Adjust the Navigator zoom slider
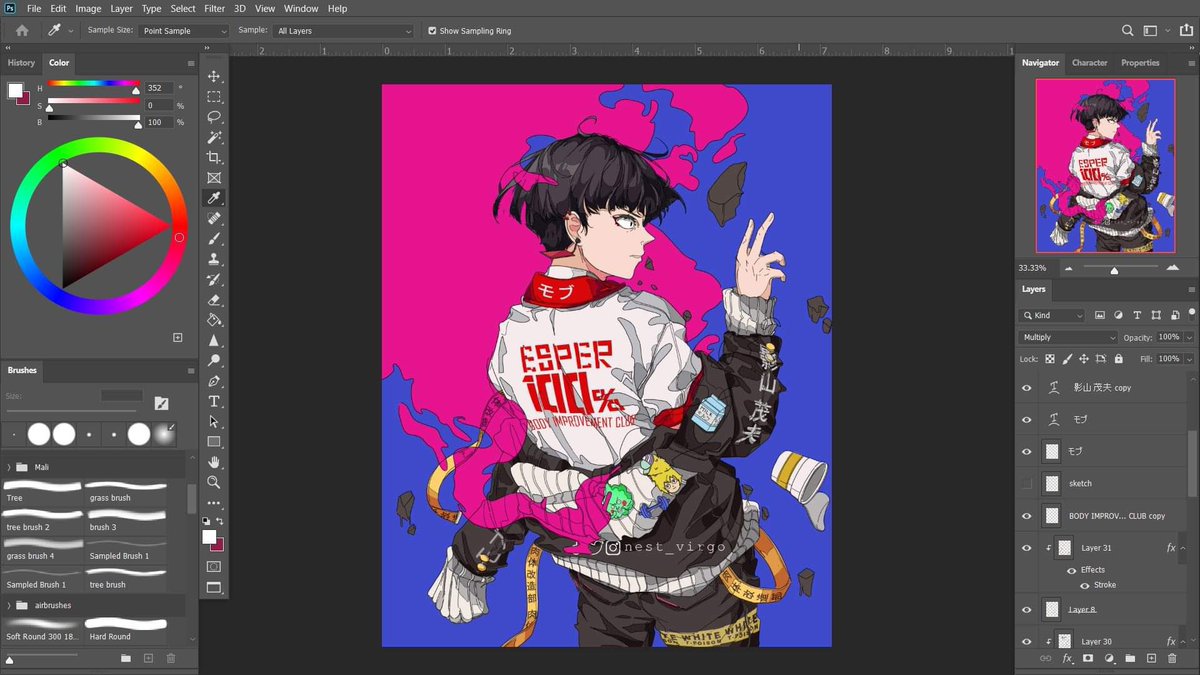This screenshot has height=675, width=1200. [1114, 269]
